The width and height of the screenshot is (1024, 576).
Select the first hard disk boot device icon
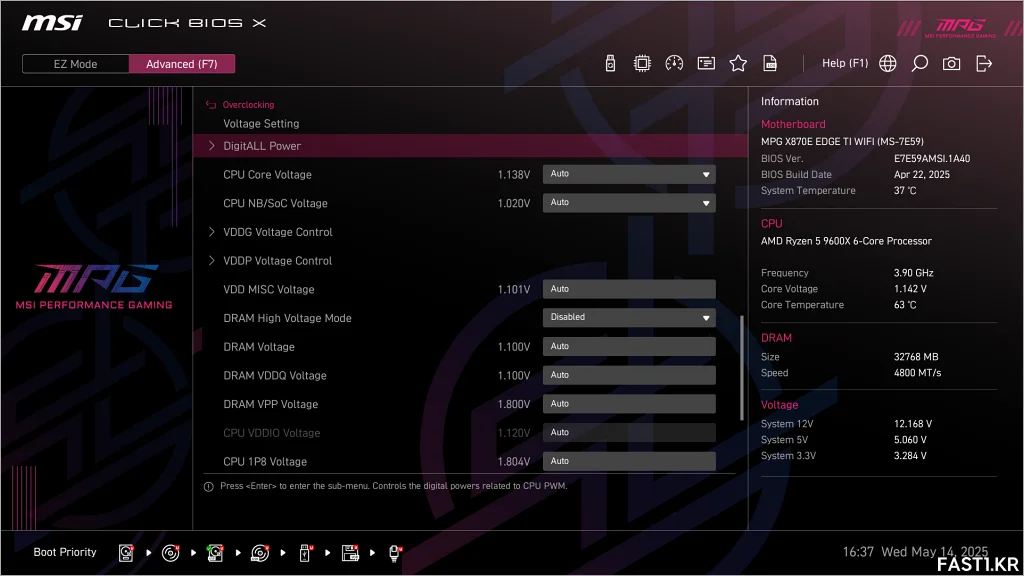(126, 552)
